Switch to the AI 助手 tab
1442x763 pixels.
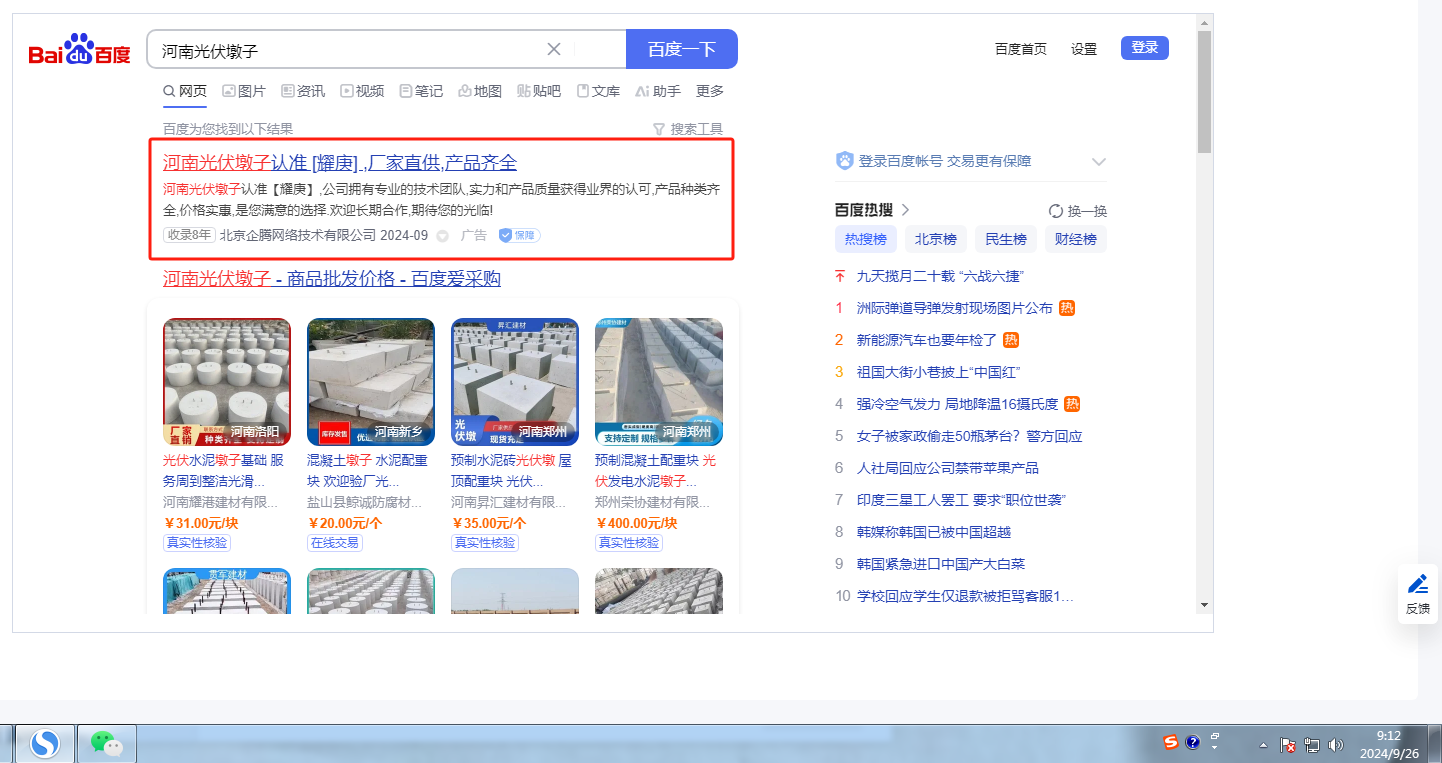pos(658,91)
